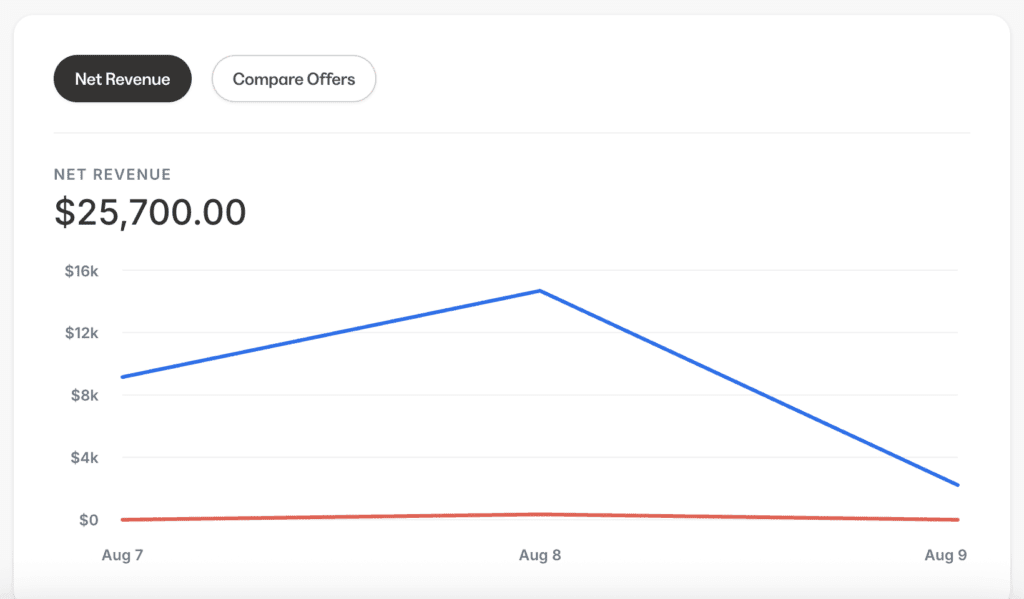Click the blue line start point at Aug 7
Viewport: 1024px width, 599px height.
coord(123,377)
